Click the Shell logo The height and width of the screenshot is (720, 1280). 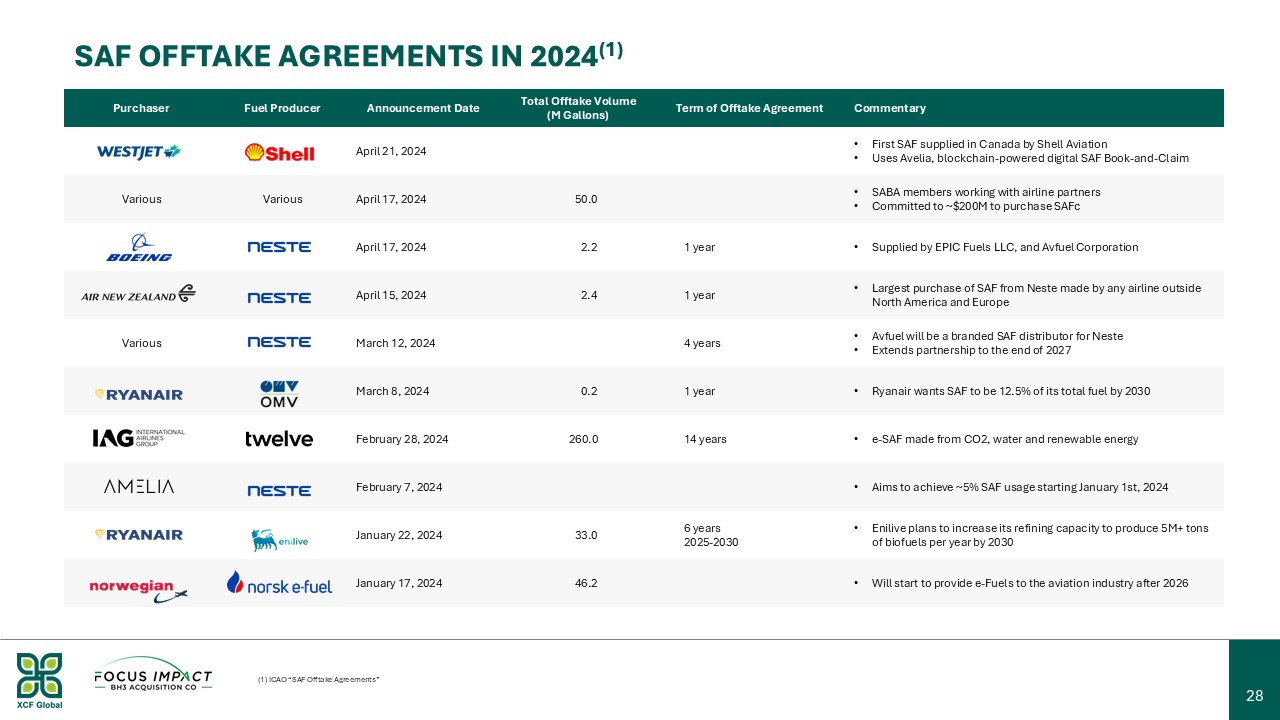tap(279, 152)
